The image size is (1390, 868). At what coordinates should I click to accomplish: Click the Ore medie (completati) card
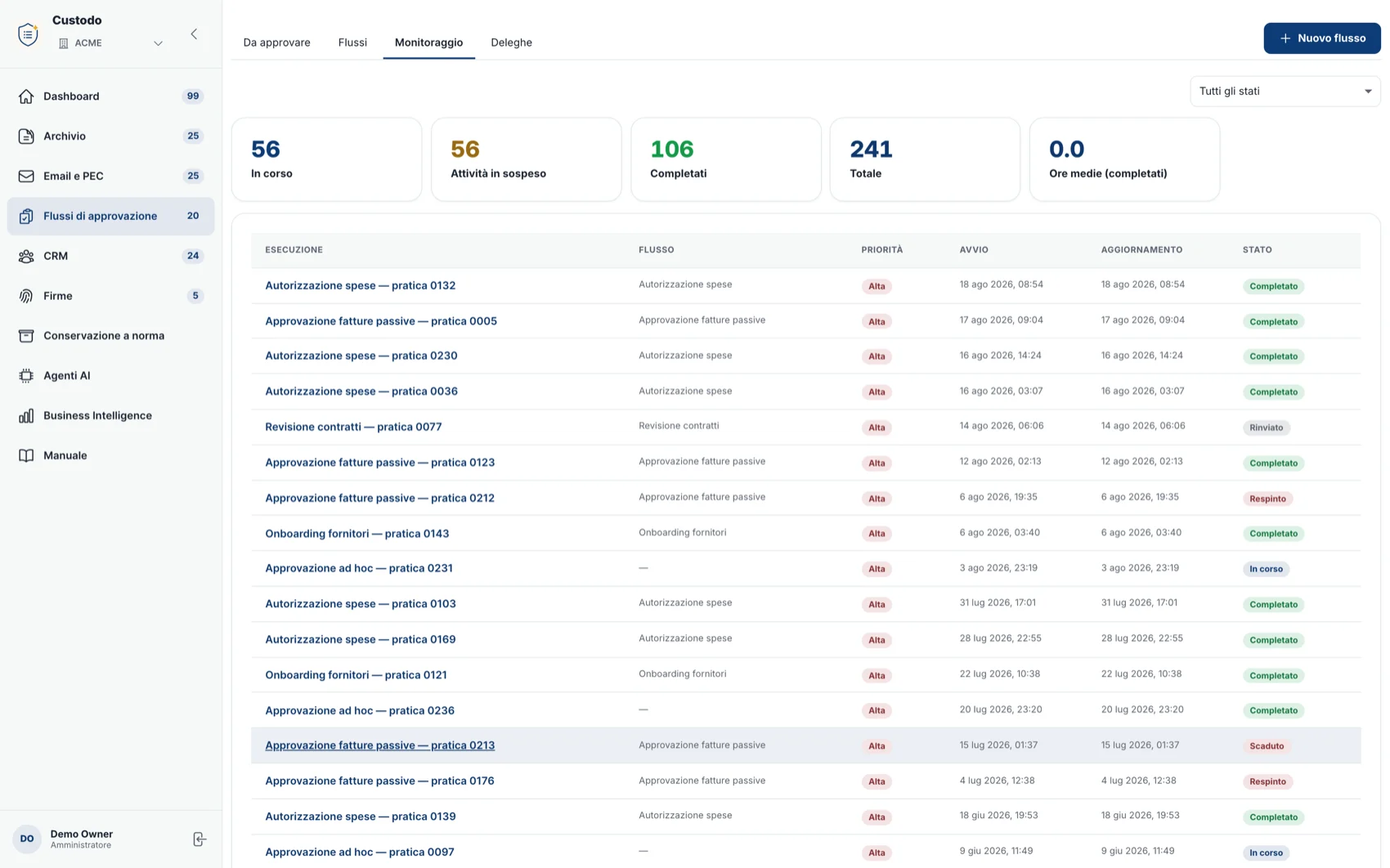click(x=1124, y=159)
